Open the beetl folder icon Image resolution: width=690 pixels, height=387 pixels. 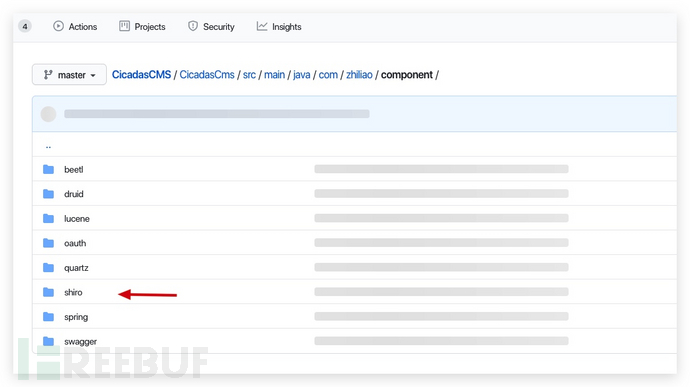[x=48, y=170]
